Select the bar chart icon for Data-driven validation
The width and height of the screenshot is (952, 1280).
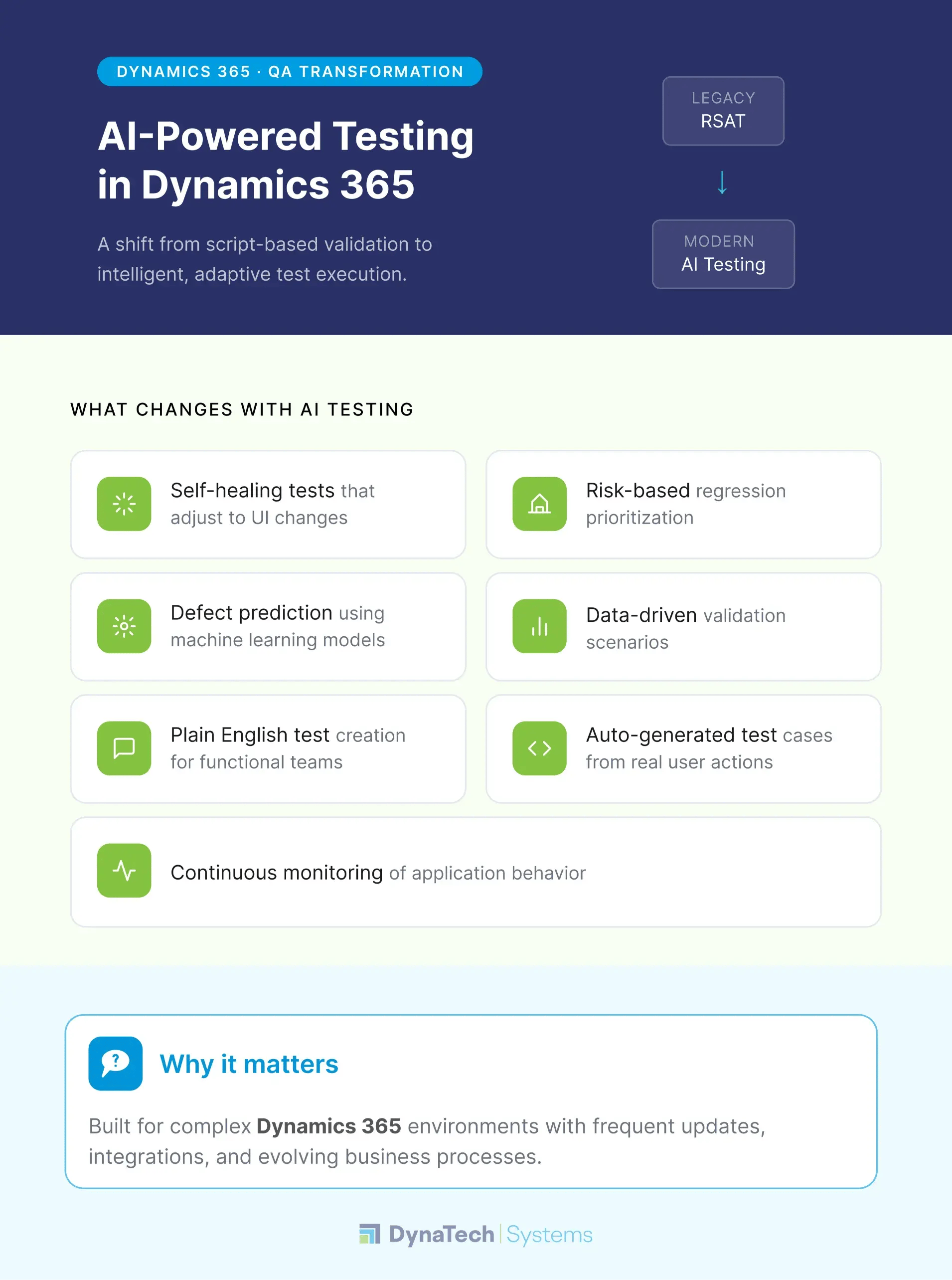539,627
